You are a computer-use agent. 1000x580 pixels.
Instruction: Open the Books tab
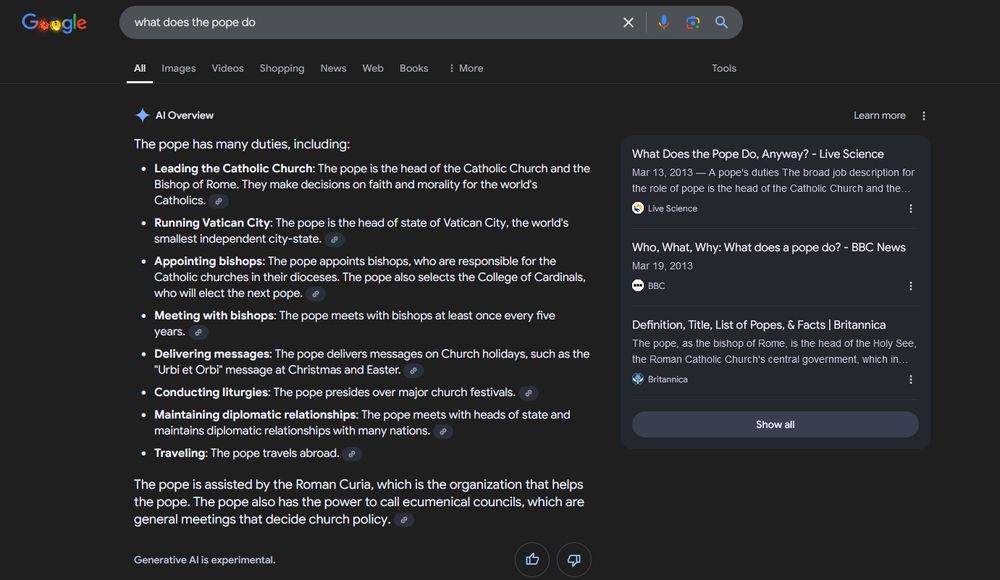pyautogui.click(x=414, y=68)
